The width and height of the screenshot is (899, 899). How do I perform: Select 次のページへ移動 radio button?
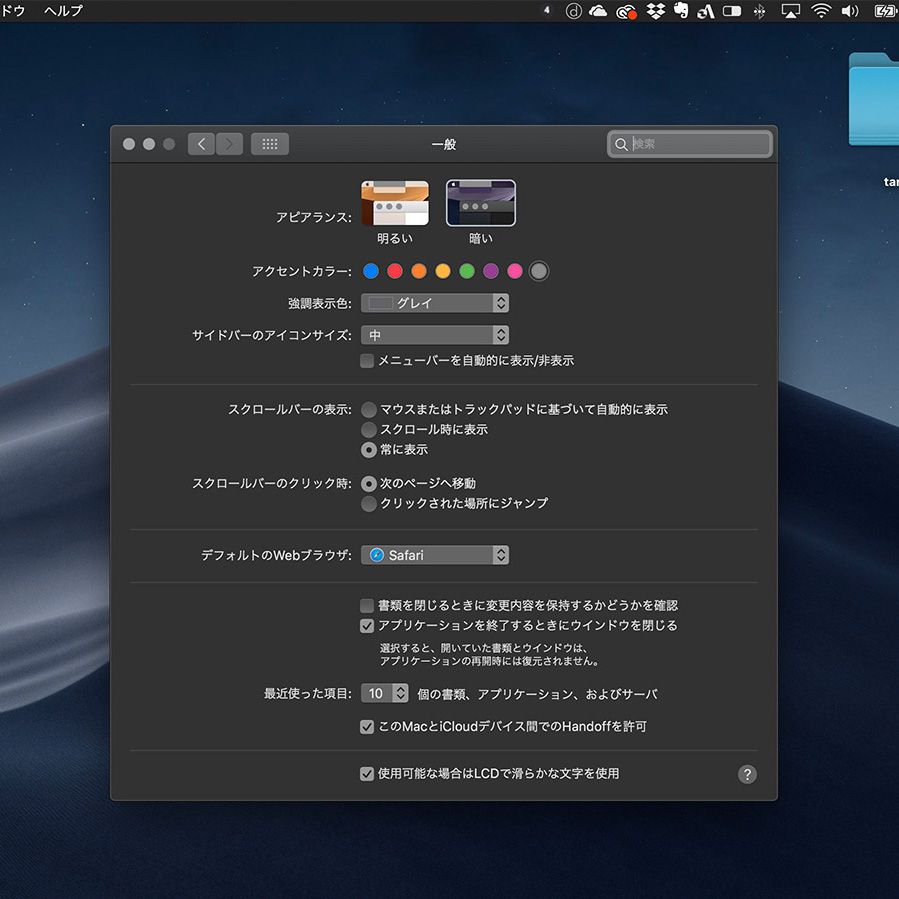click(369, 484)
